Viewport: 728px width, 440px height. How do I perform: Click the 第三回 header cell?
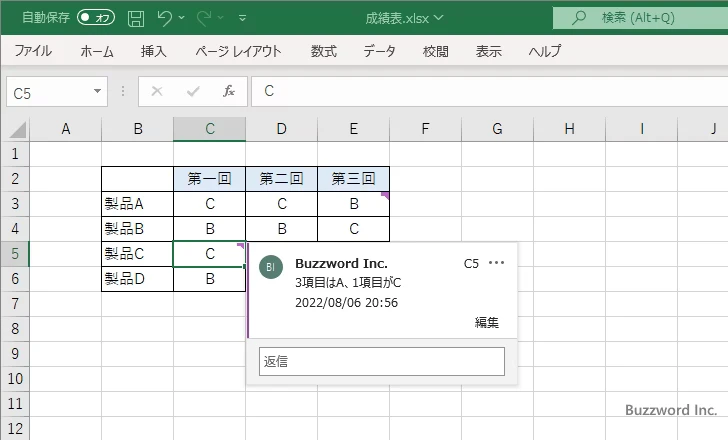(x=353, y=179)
